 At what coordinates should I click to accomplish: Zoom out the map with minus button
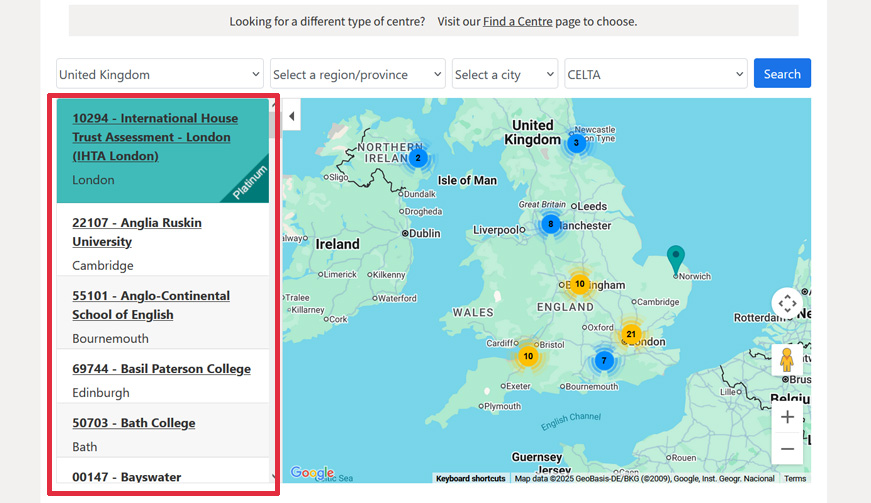tap(787, 449)
